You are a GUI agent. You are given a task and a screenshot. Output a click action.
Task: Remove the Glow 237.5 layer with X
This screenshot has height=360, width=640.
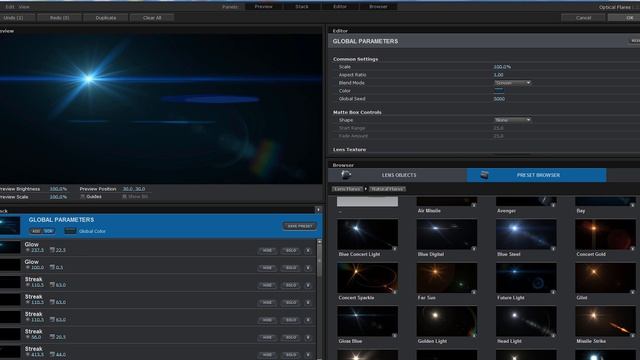pyautogui.click(x=308, y=250)
